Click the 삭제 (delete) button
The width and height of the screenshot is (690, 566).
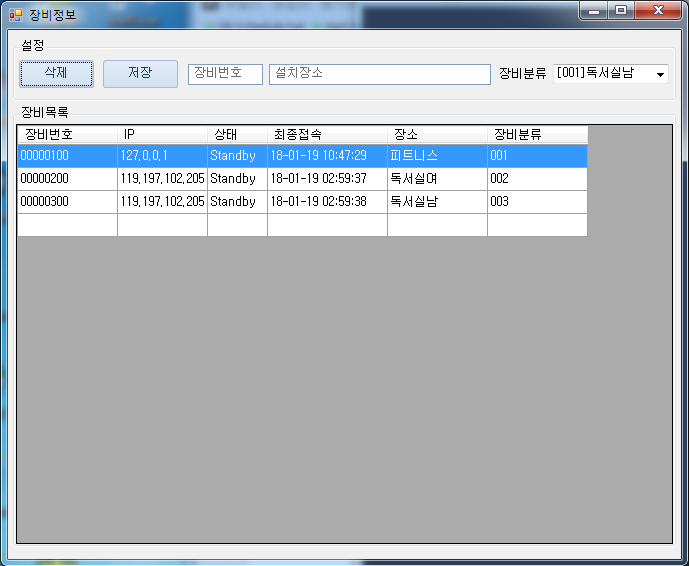56,74
